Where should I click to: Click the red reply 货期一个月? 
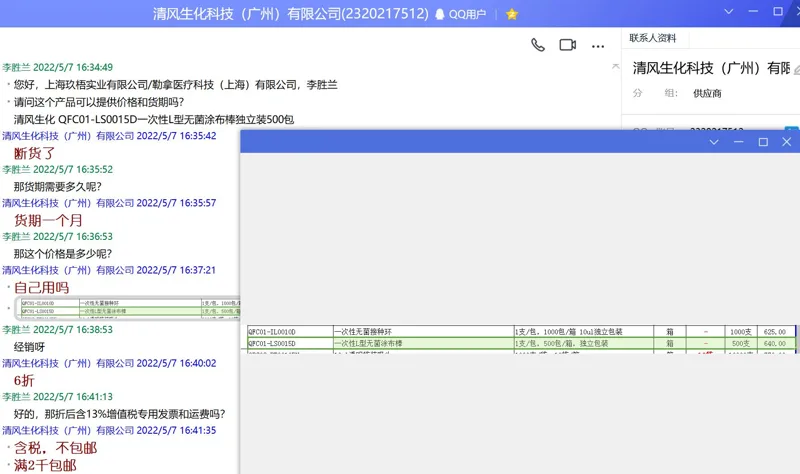[48, 220]
